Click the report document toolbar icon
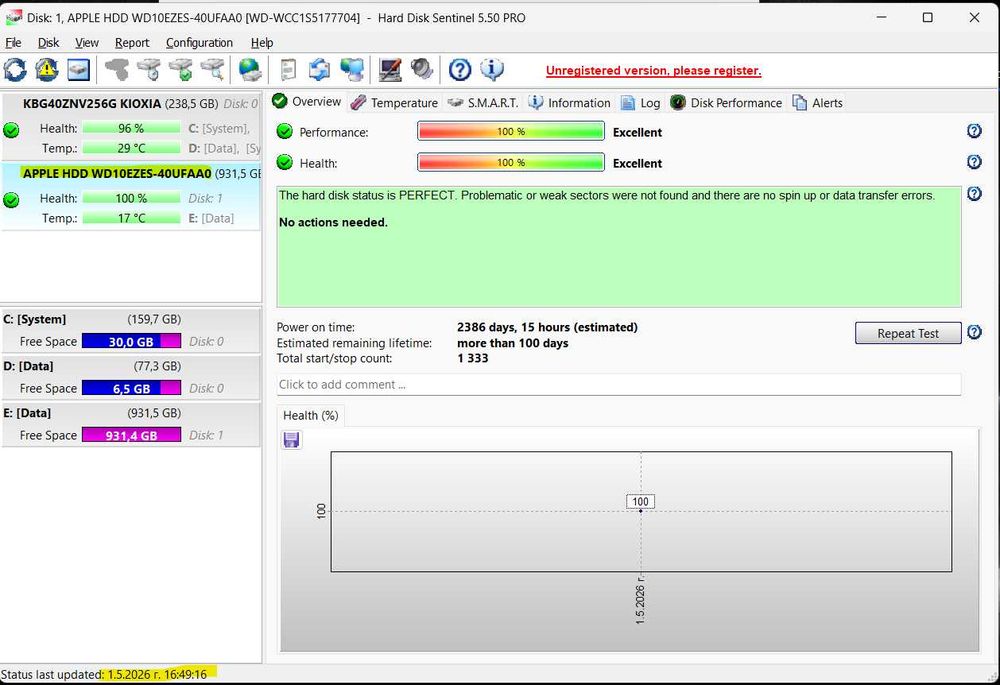 pos(288,70)
